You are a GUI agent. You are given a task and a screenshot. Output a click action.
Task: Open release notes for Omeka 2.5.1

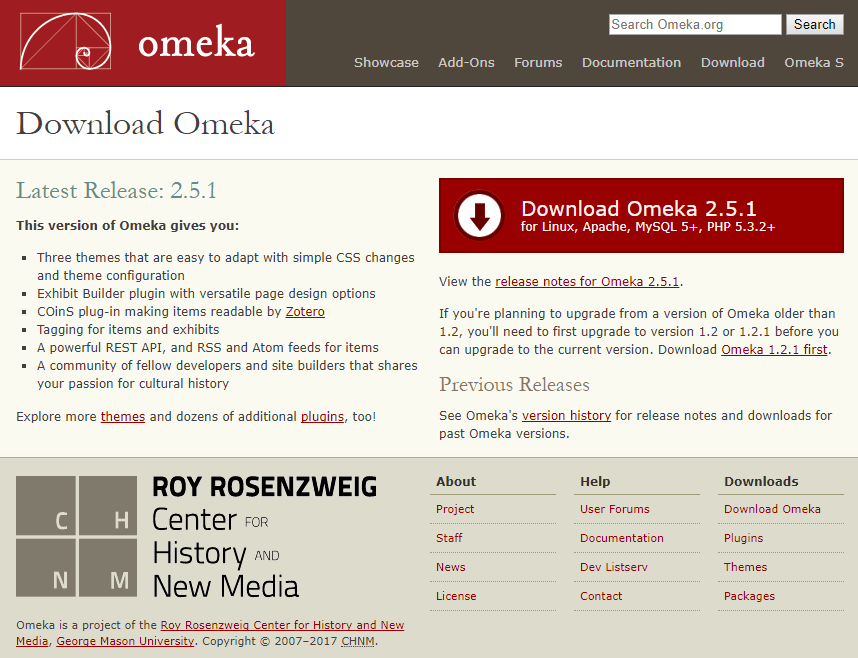(x=587, y=281)
